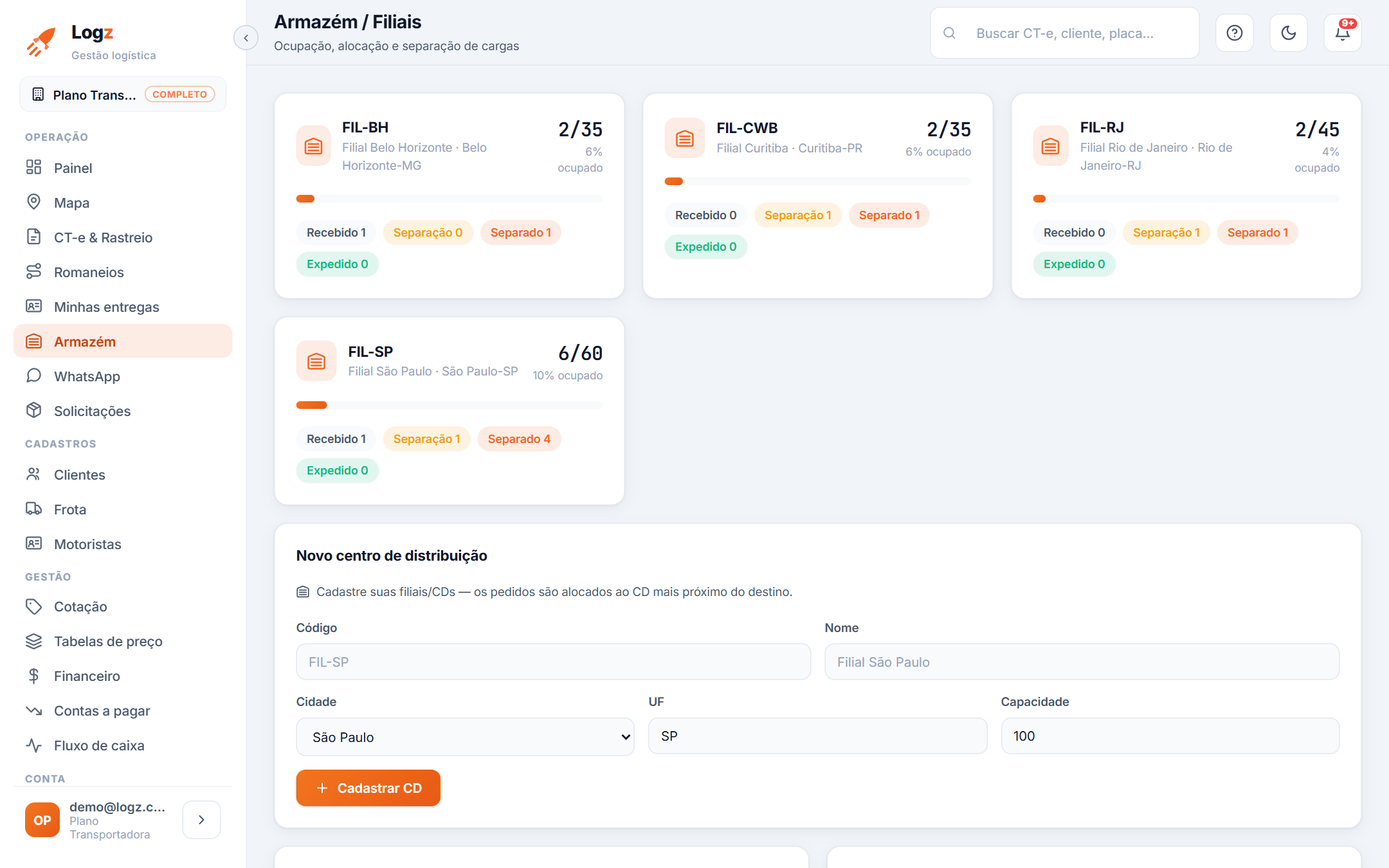1389x868 pixels.
Task: Open Frota page
Action: [123, 509]
